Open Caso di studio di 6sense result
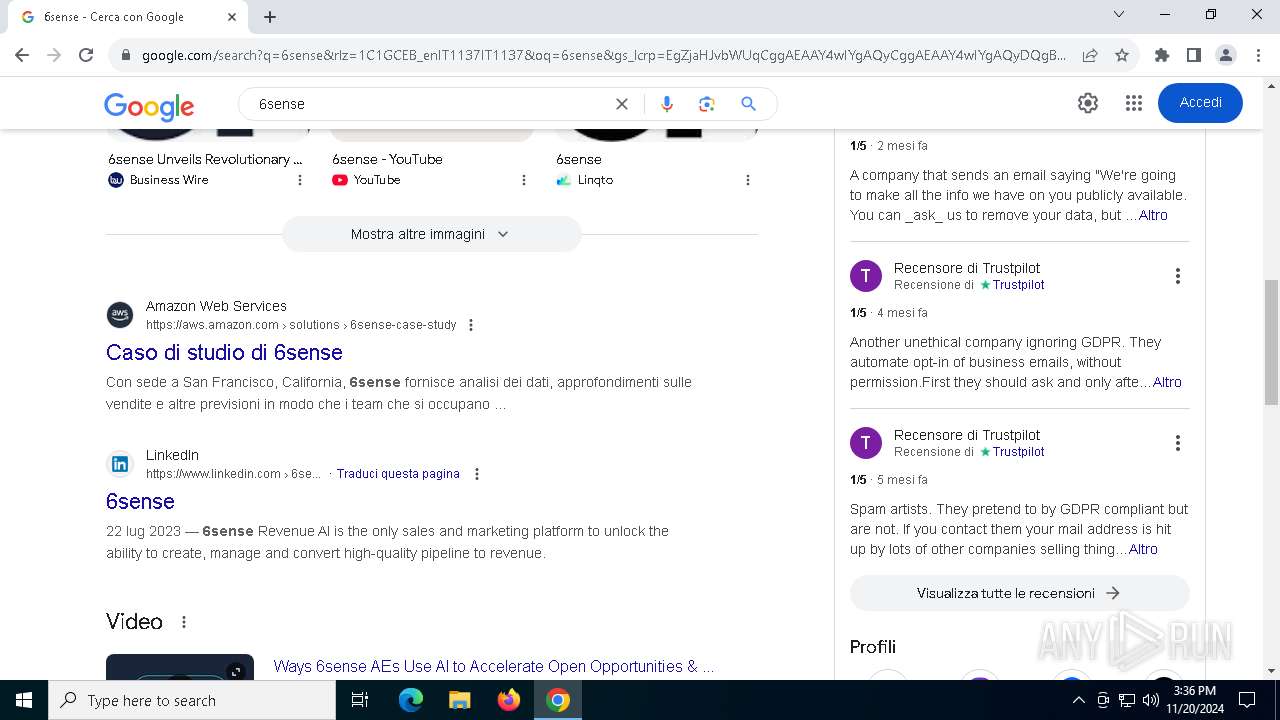Viewport: 1280px width, 720px height. [x=224, y=353]
